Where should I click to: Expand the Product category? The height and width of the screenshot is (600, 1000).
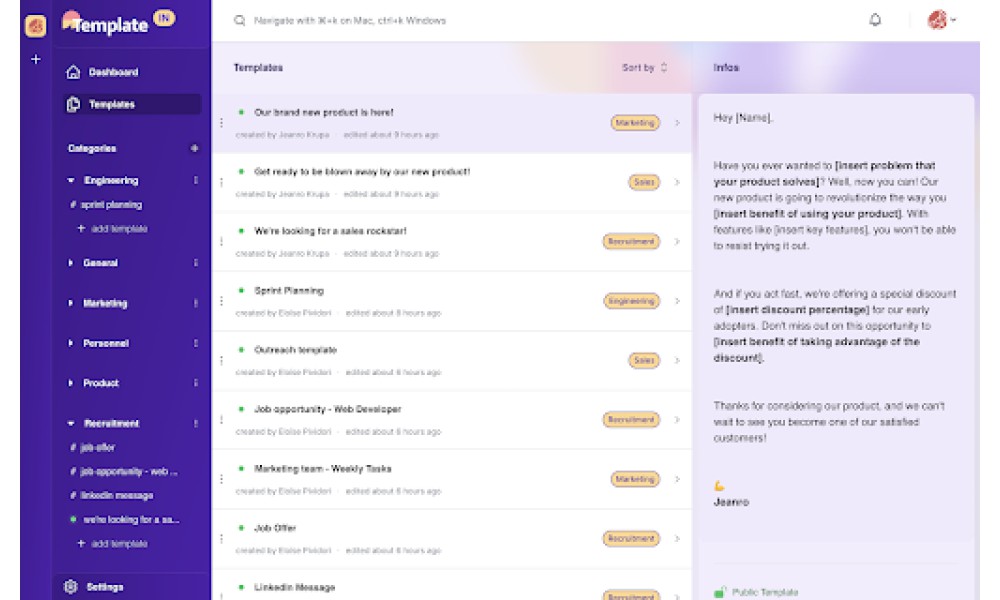[71, 383]
